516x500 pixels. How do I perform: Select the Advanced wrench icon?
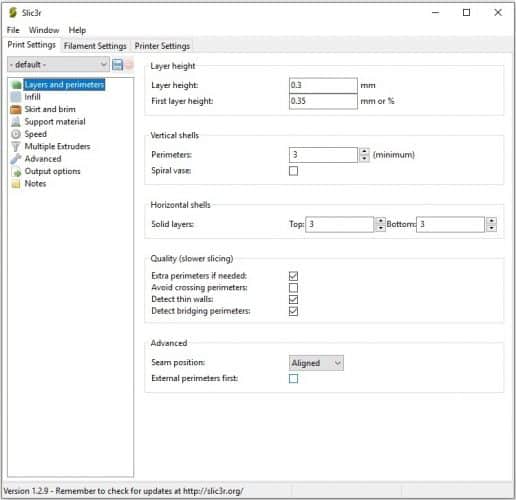click(16, 159)
